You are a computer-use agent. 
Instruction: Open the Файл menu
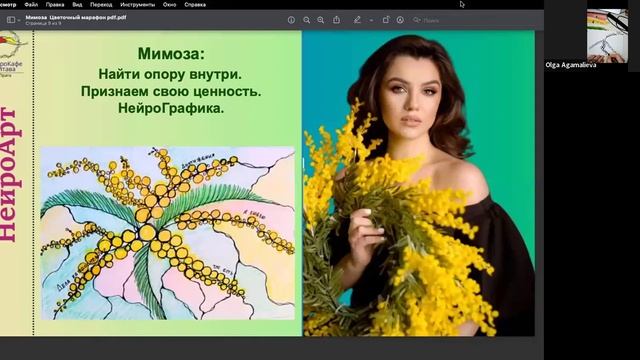[x=31, y=4]
